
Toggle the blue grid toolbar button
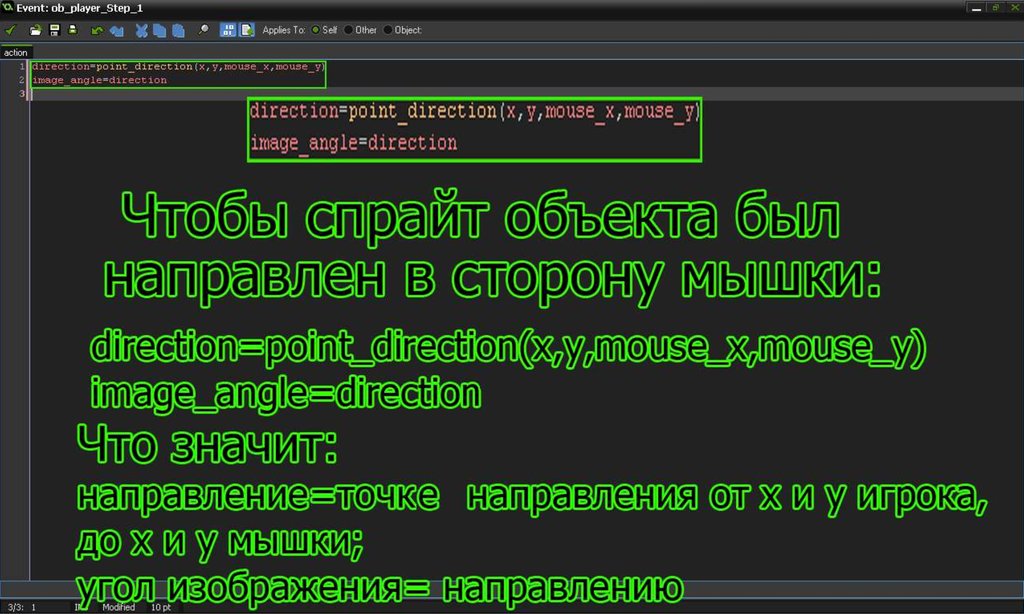point(227,30)
